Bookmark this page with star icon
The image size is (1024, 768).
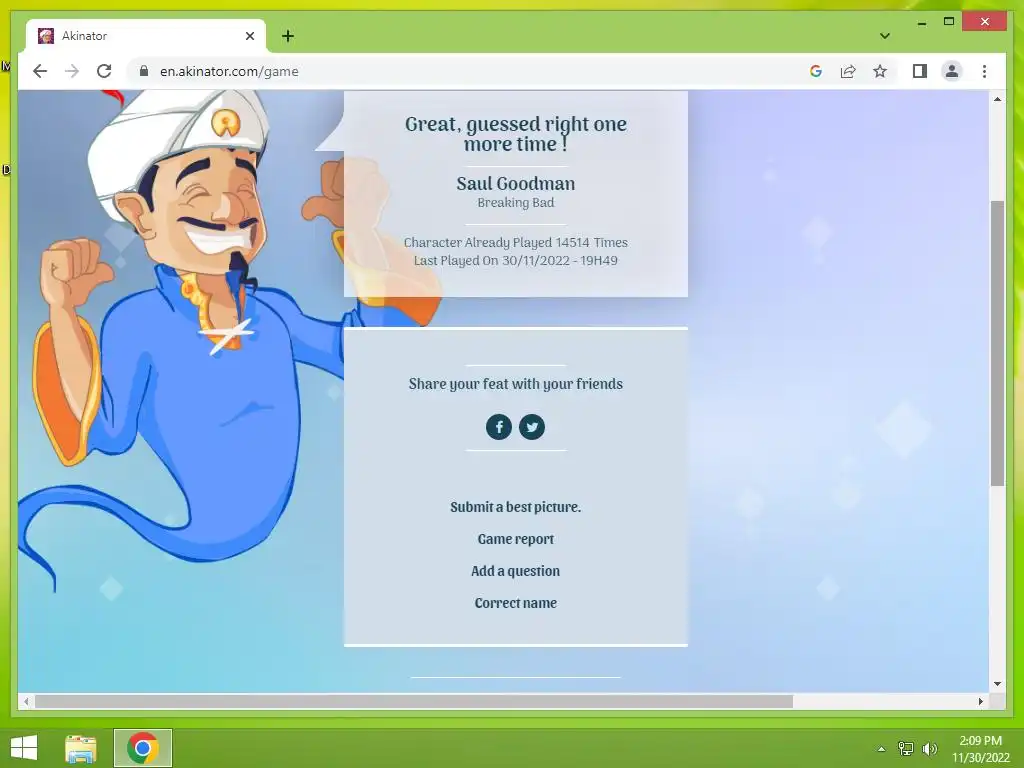[880, 71]
